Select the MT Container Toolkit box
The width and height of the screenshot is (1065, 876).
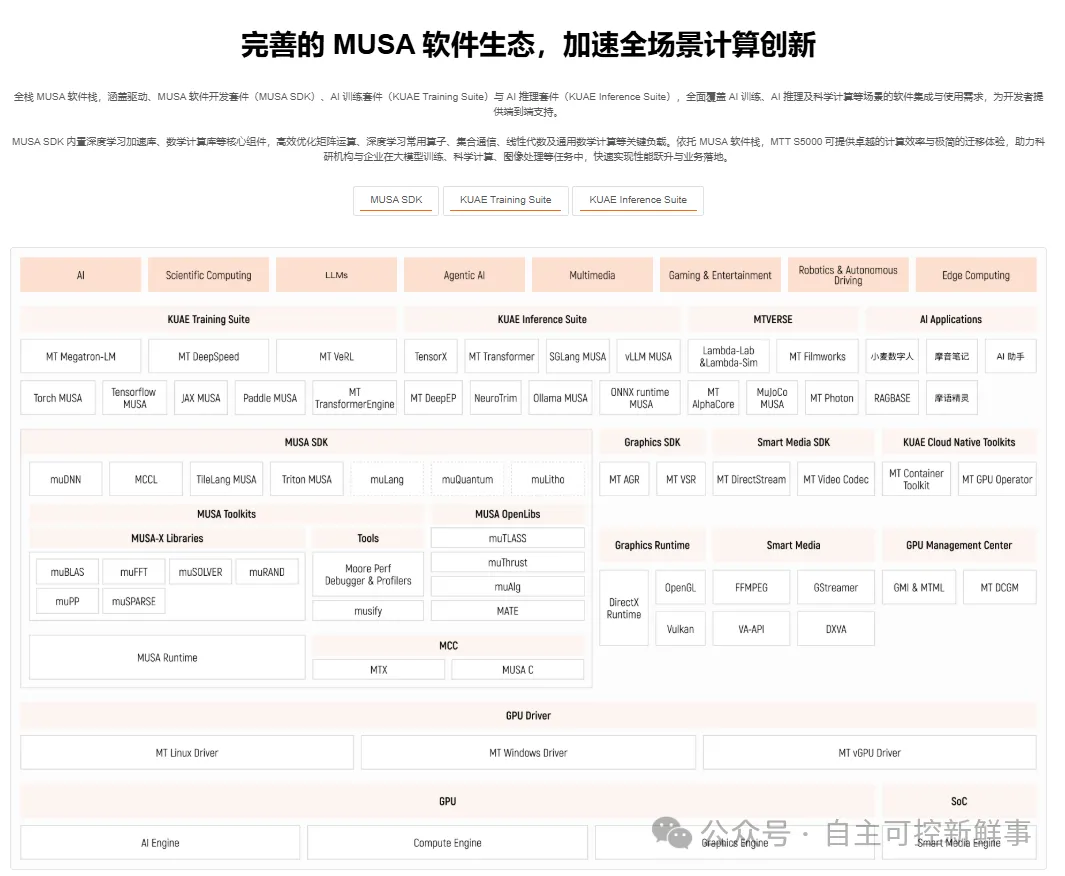pos(916,479)
